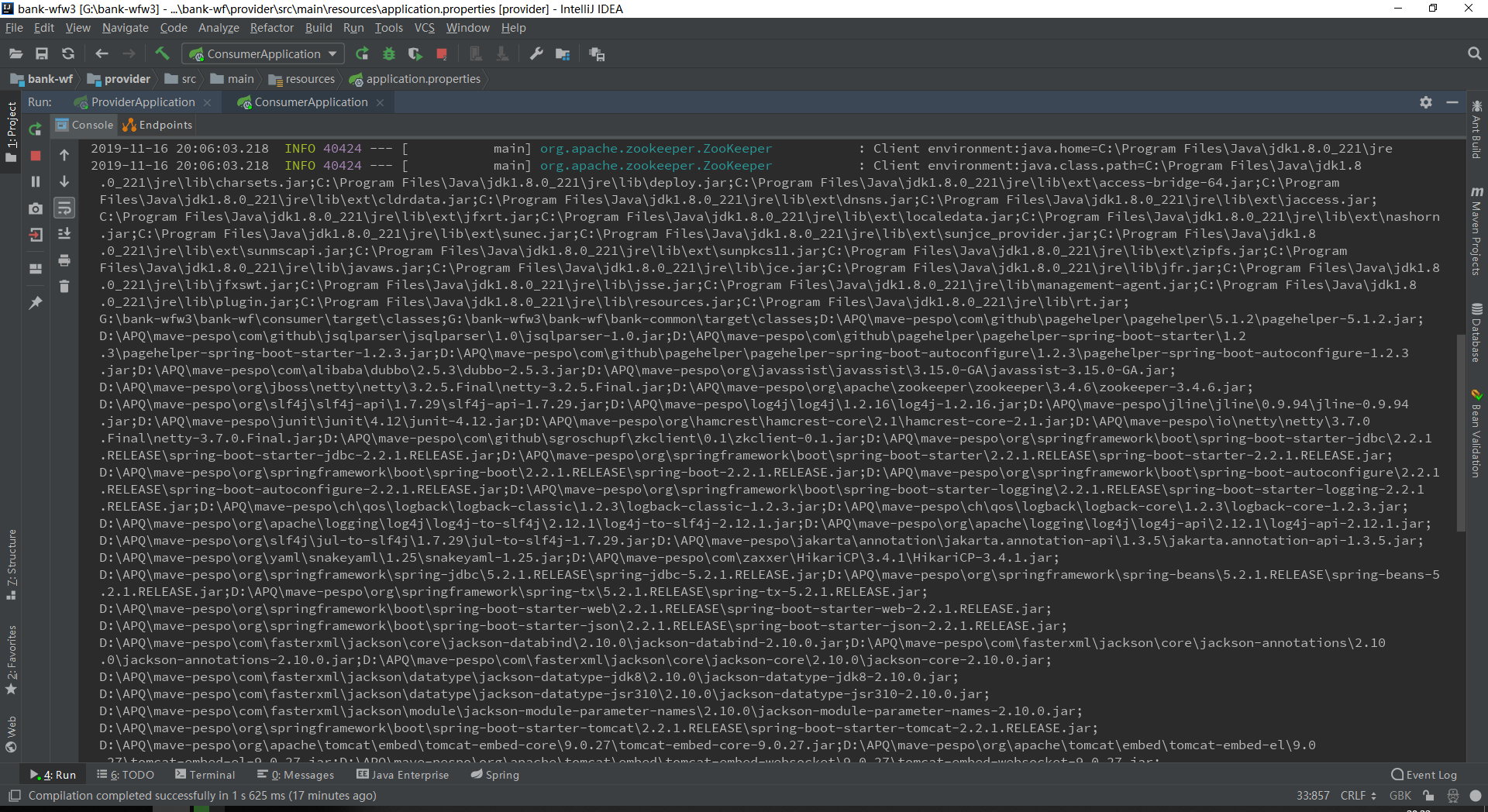Open the File menu
1488x812 pixels.
15,28
